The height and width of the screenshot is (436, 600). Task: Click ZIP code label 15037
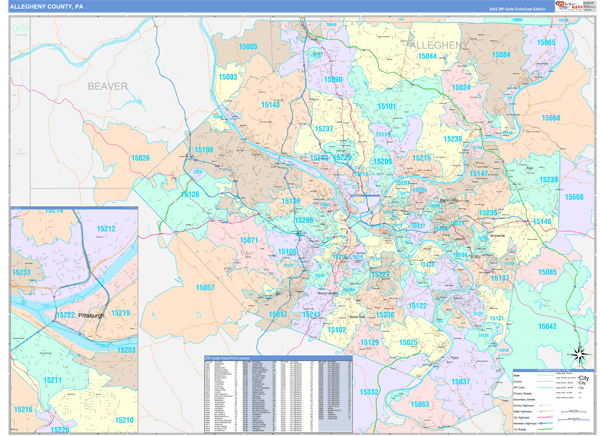click(460, 382)
